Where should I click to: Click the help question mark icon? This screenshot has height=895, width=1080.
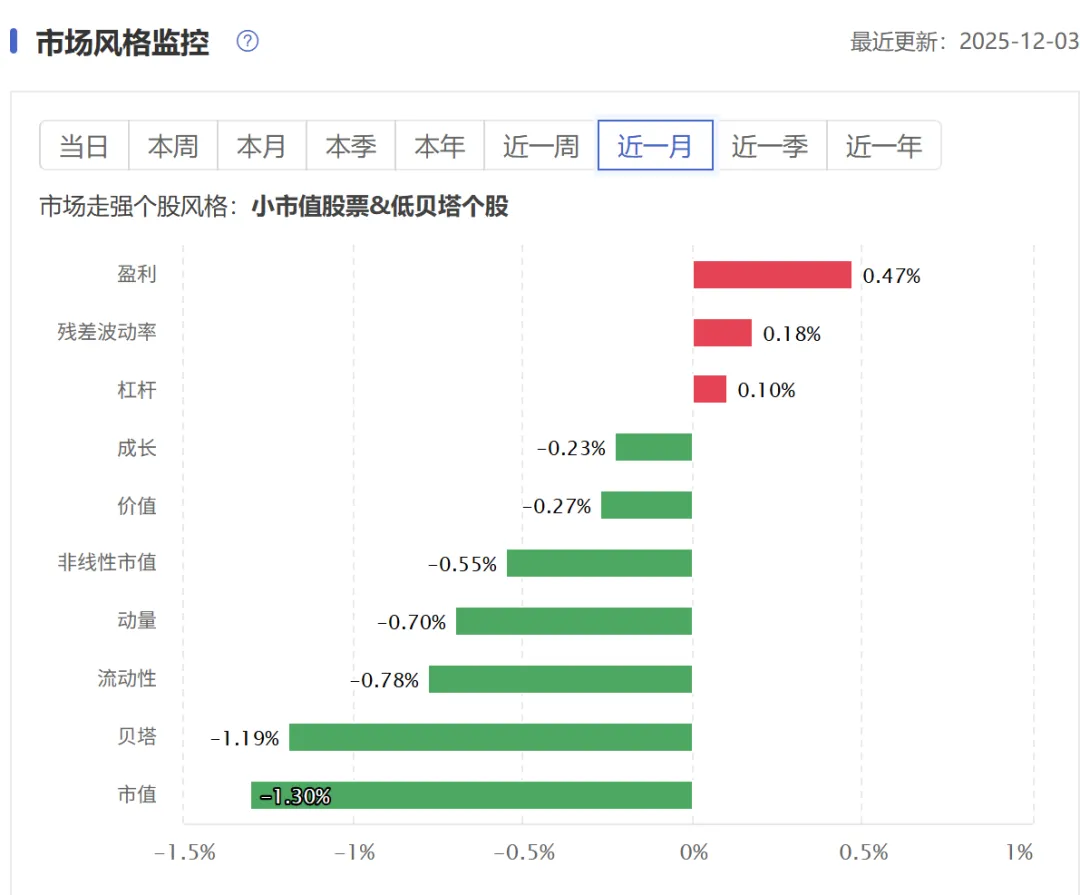click(247, 41)
